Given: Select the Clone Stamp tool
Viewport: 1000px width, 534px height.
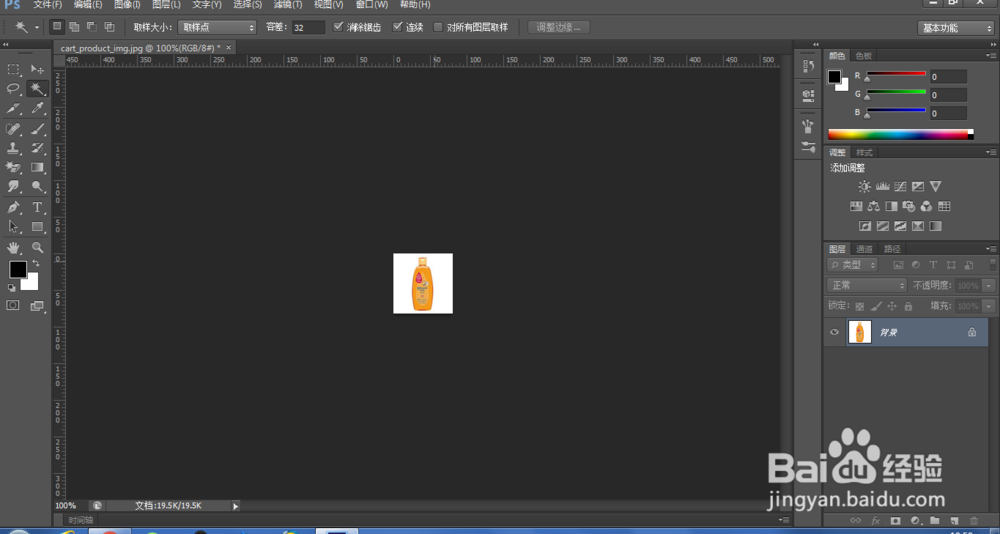Looking at the screenshot, I should click(13, 148).
